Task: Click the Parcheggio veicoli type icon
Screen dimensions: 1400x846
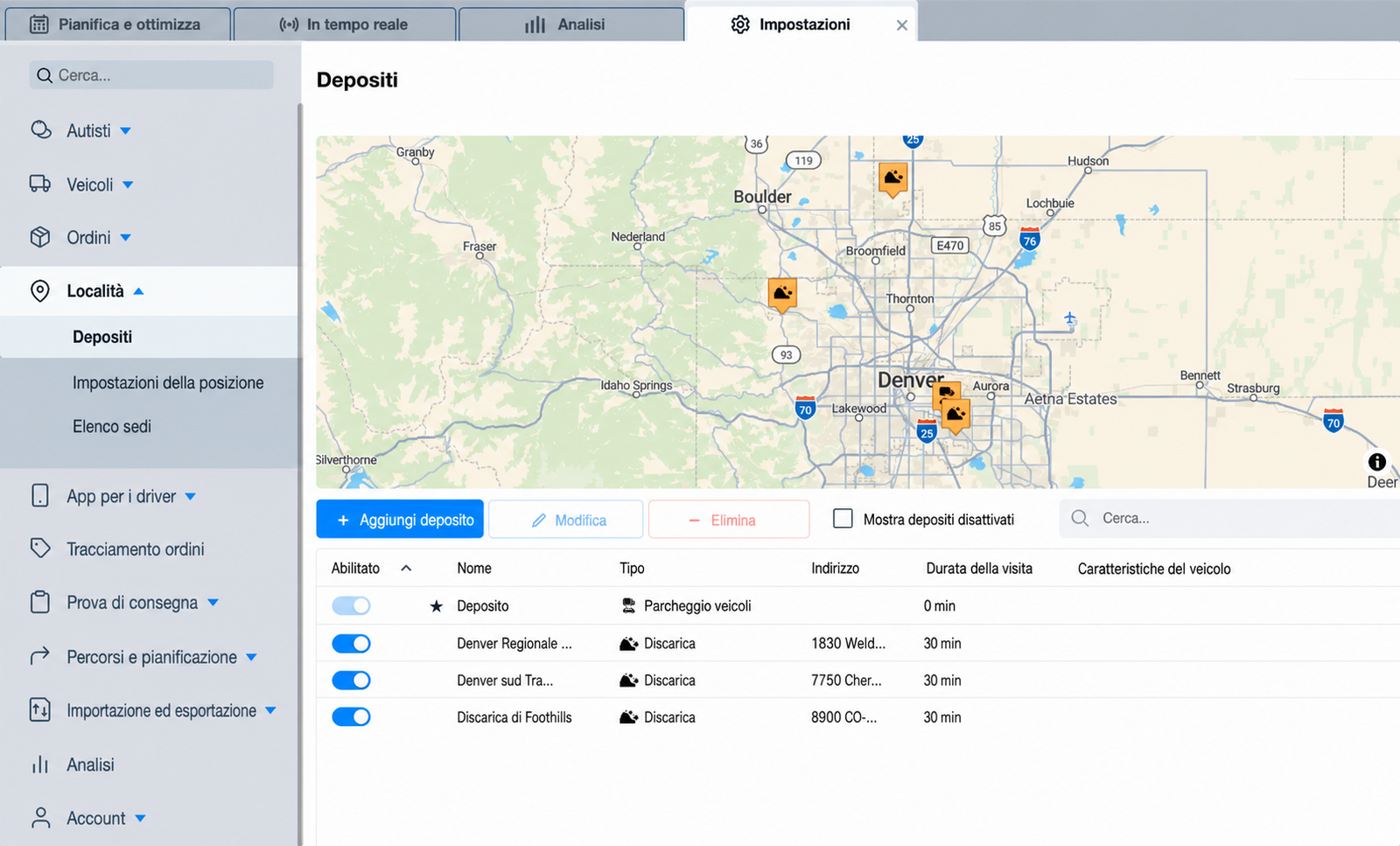Action: pos(628,605)
